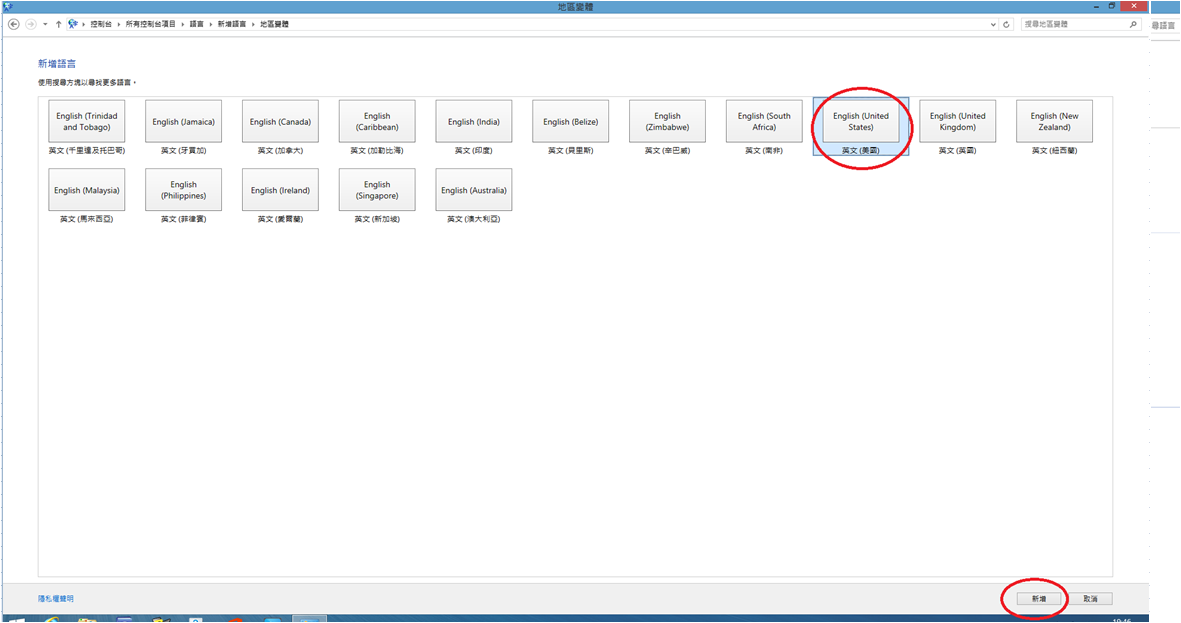This screenshot has height=623, width=1181.
Task: Click 控制台 breadcrumb in address bar
Action: (x=100, y=24)
